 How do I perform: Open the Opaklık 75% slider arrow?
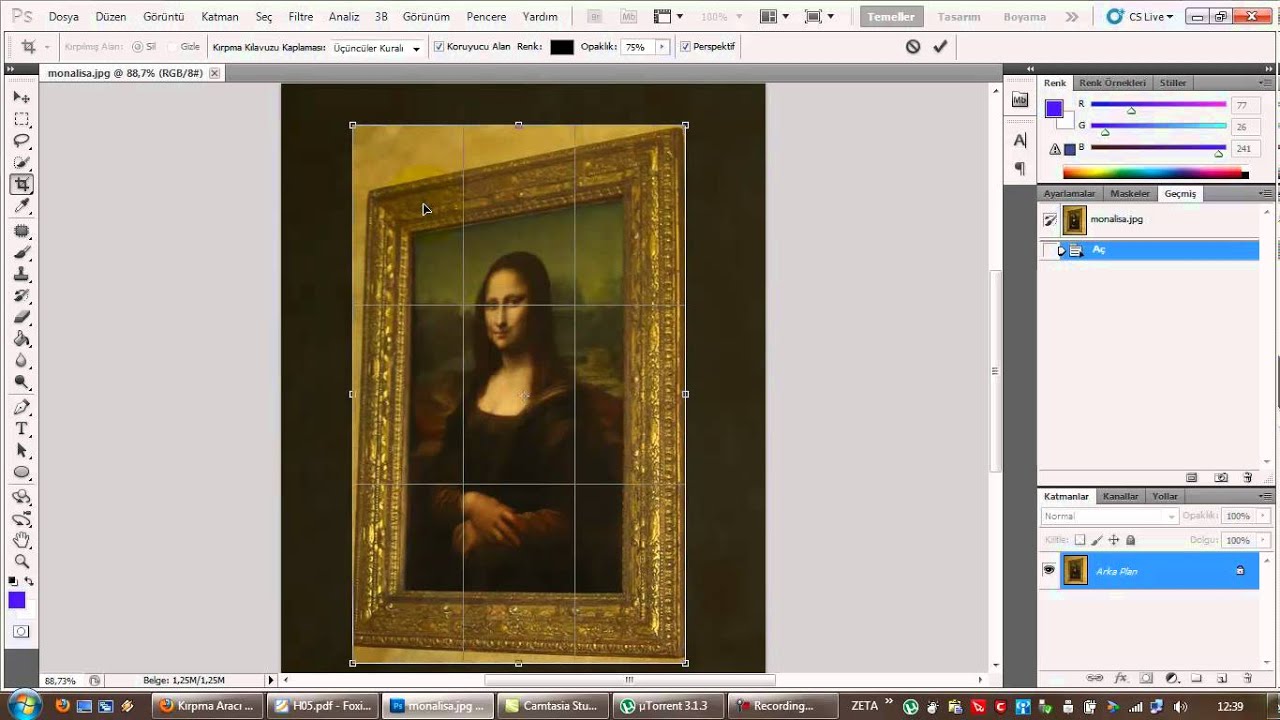(661, 47)
